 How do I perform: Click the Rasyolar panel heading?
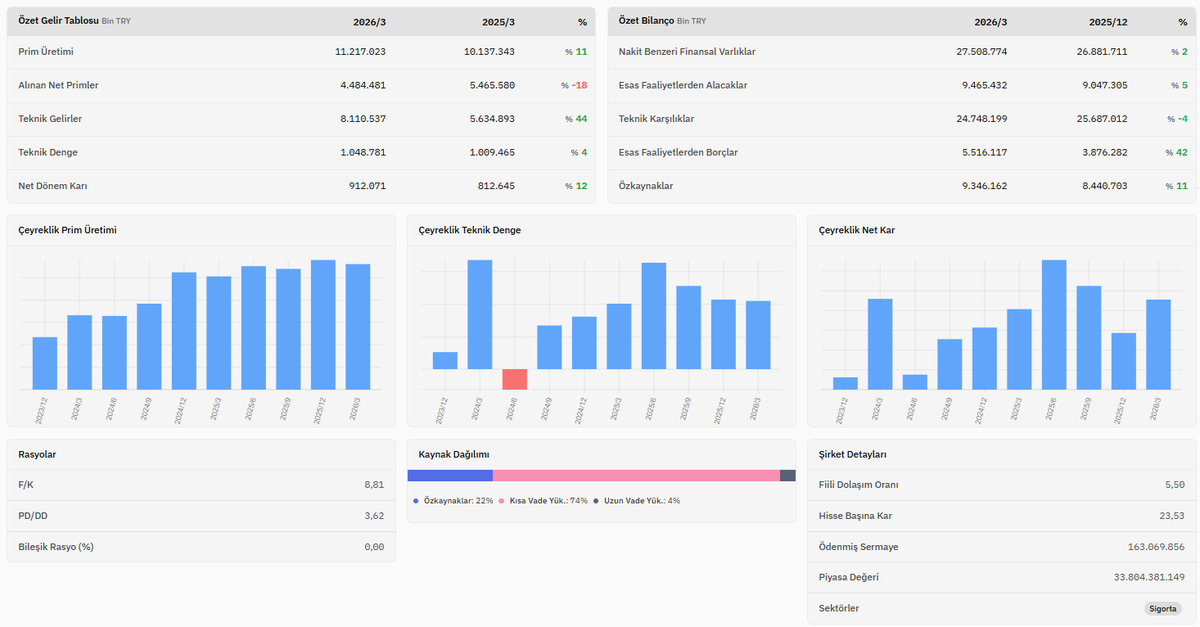(x=37, y=454)
